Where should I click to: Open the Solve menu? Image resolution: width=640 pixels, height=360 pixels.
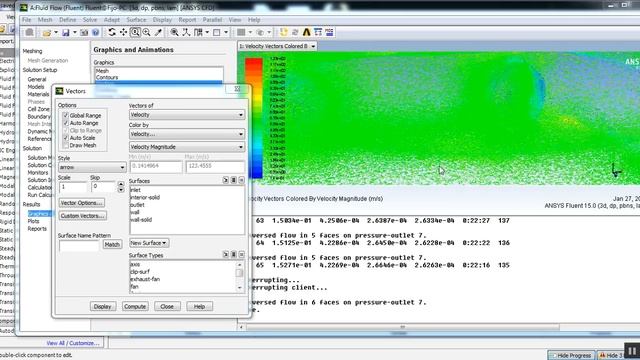tap(90, 20)
